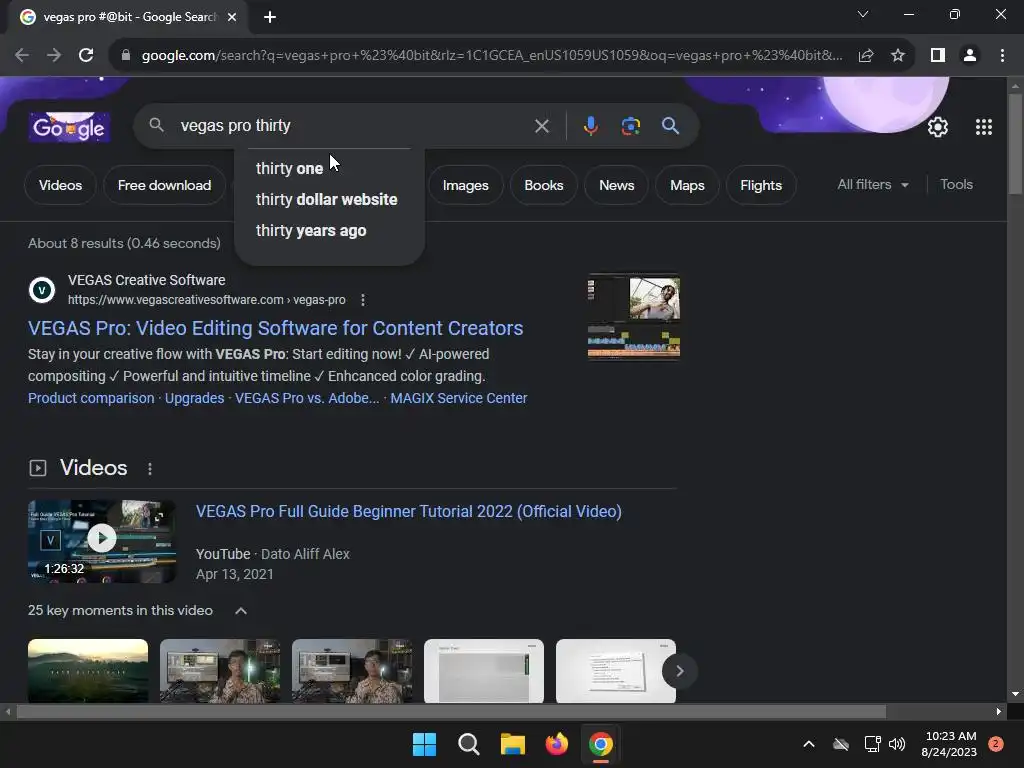Screen dimensions: 1024x768
Task: Filter results by Flights
Action: tap(761, 185)
